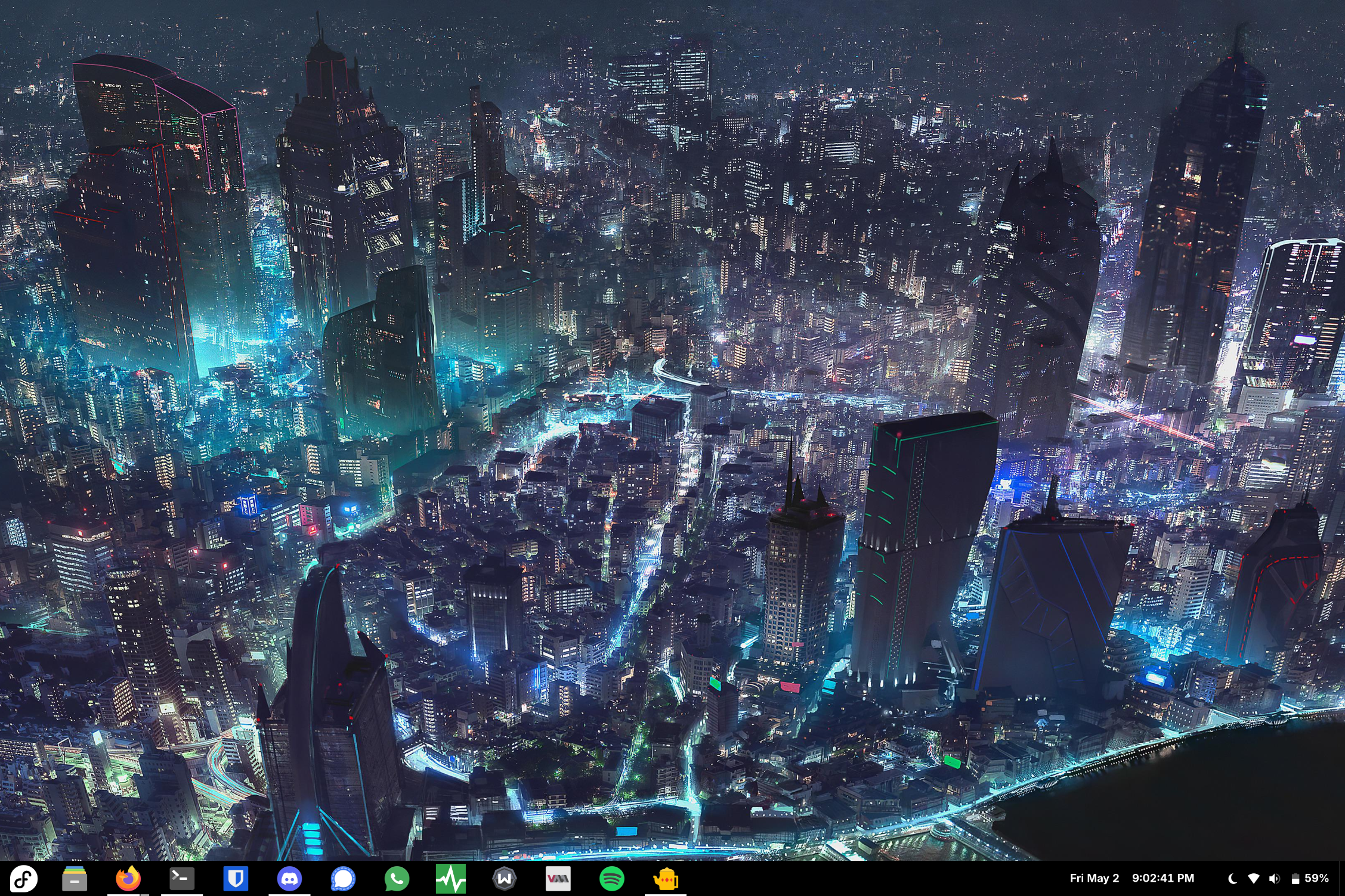Open the yellow teapot app

pyautogui.click(x=666, y=879)
